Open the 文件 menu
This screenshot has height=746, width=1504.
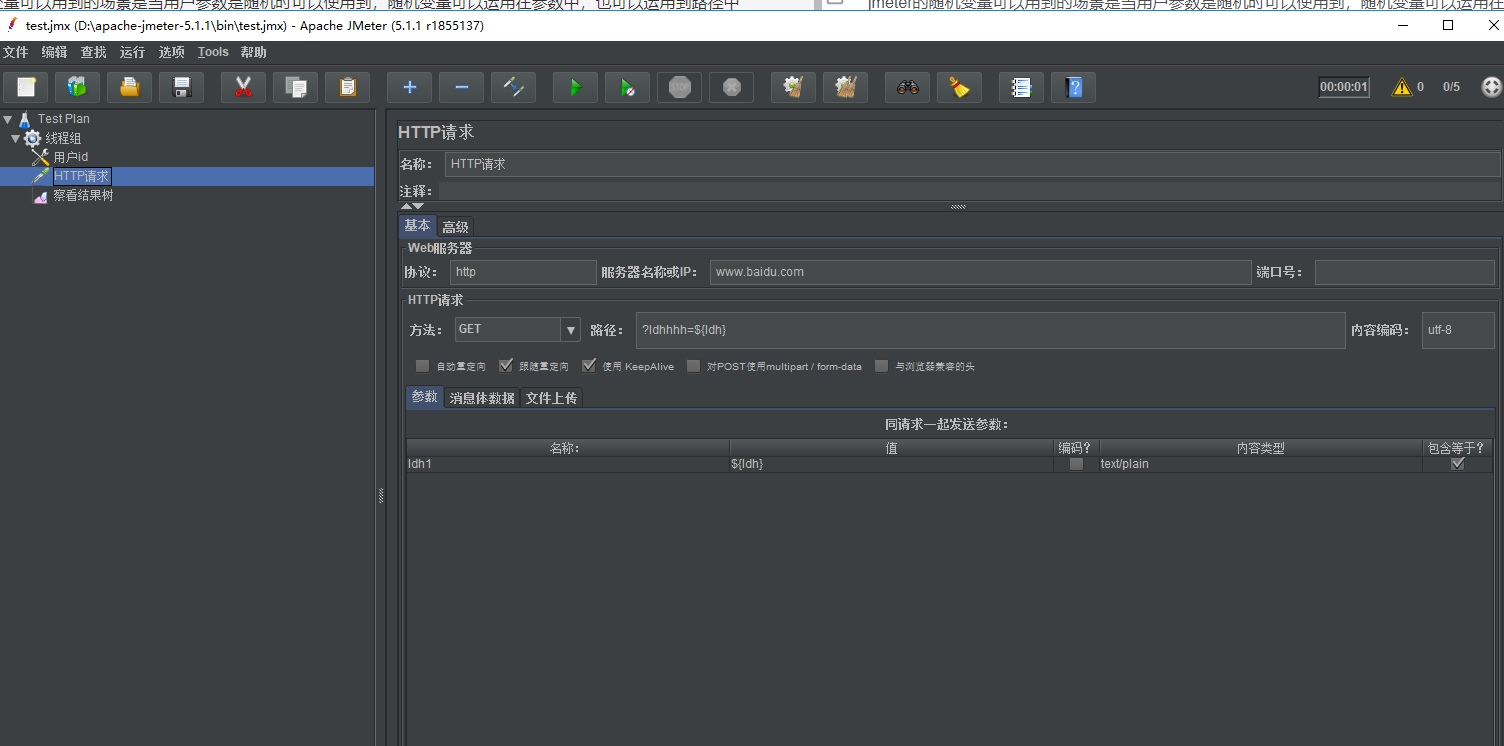(16, 52)
